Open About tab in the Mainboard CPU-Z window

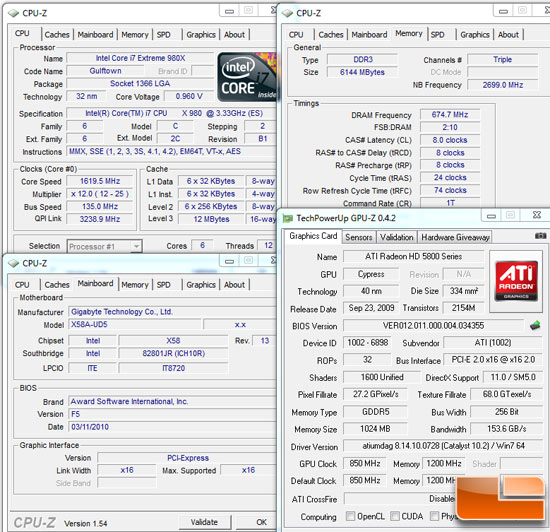[234, 285]
